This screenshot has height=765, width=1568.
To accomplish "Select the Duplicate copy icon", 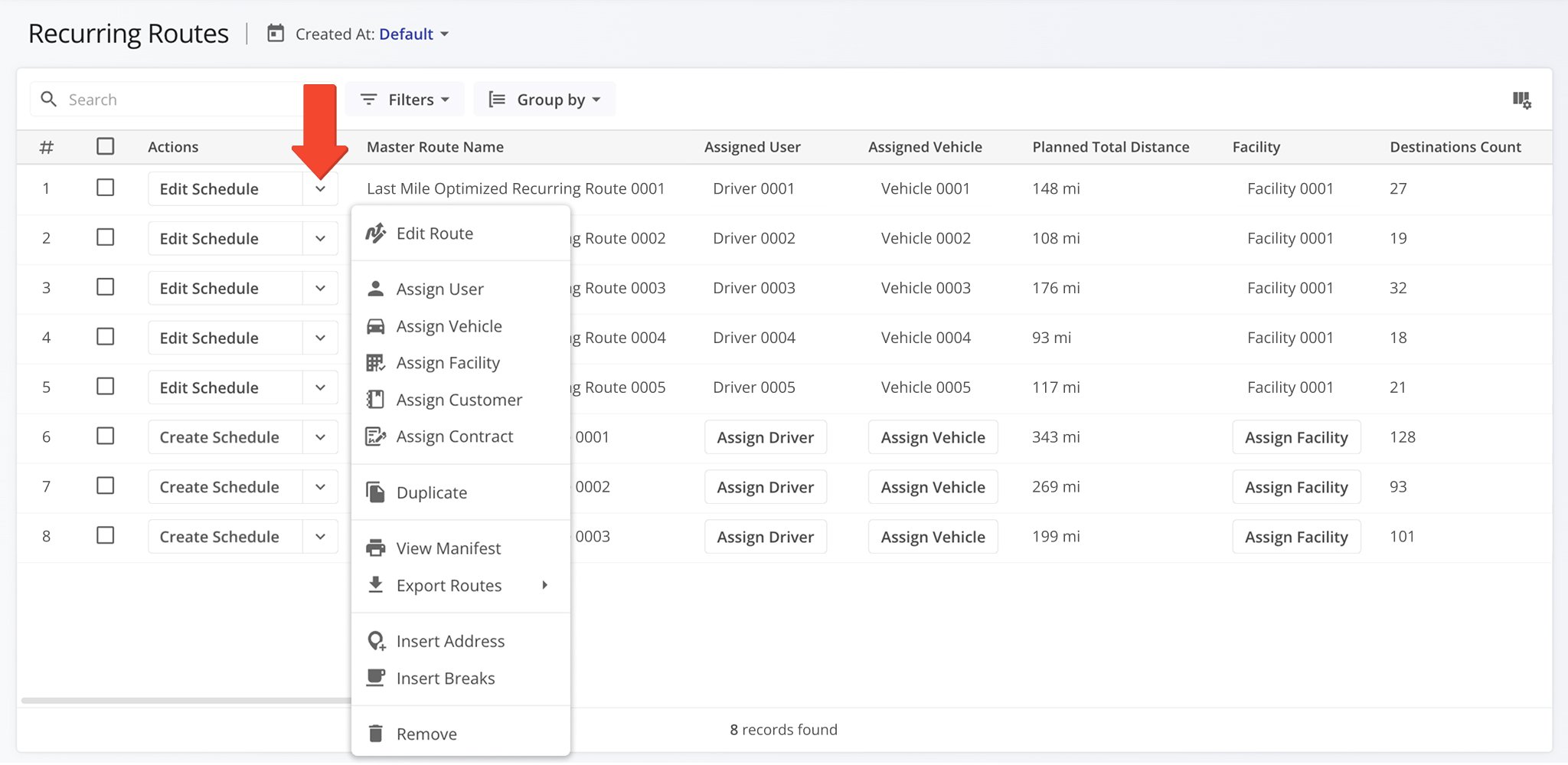I will pyautogui.click(x=376, y=492).
